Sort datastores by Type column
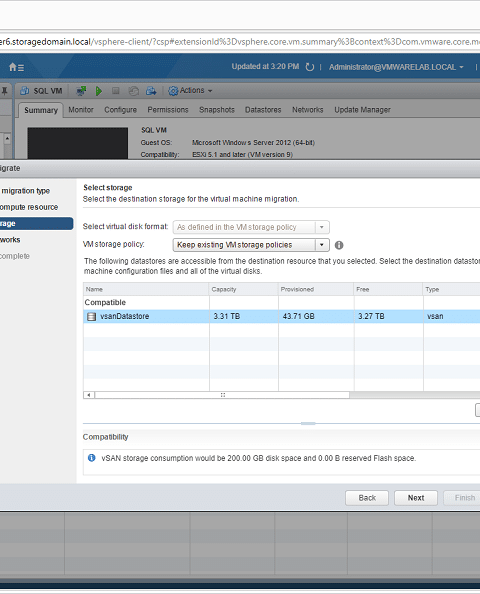 (452, 289)
